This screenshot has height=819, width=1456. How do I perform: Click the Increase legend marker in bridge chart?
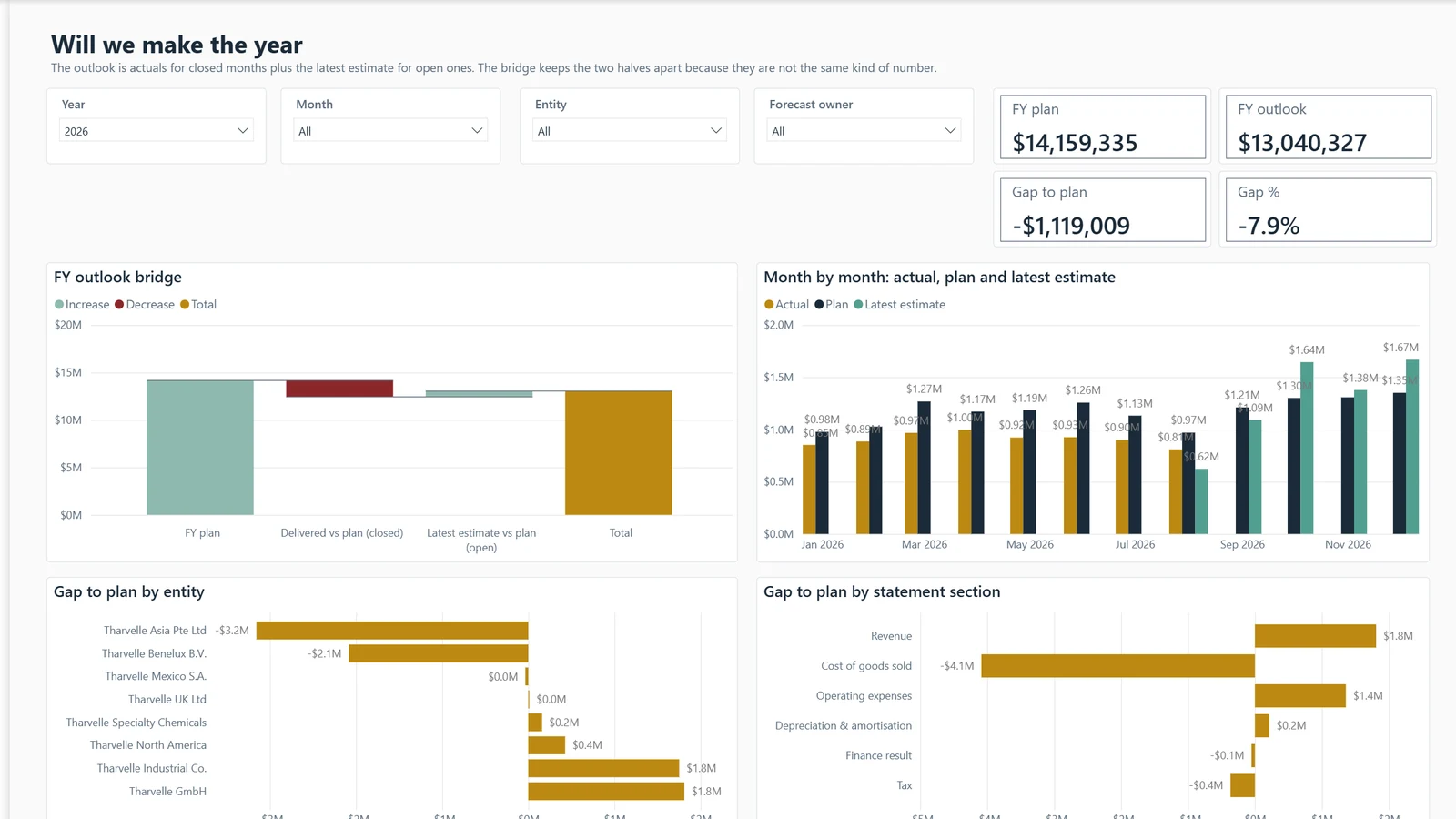click(x=59, y=305)
